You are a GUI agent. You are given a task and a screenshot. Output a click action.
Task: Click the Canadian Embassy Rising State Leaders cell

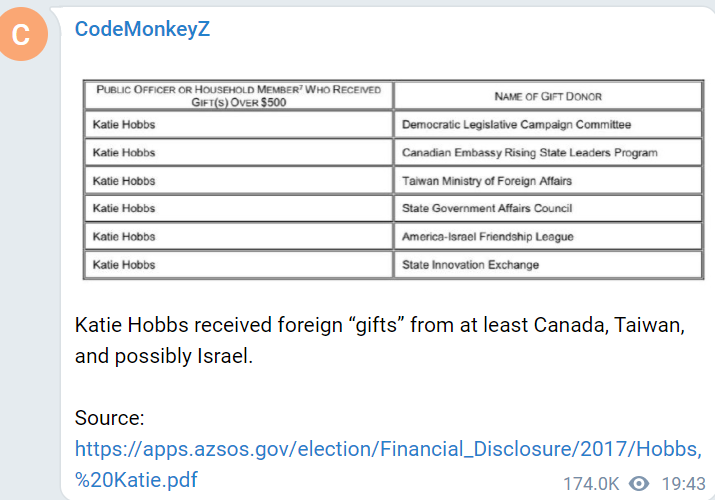click(x=548, y=153)
